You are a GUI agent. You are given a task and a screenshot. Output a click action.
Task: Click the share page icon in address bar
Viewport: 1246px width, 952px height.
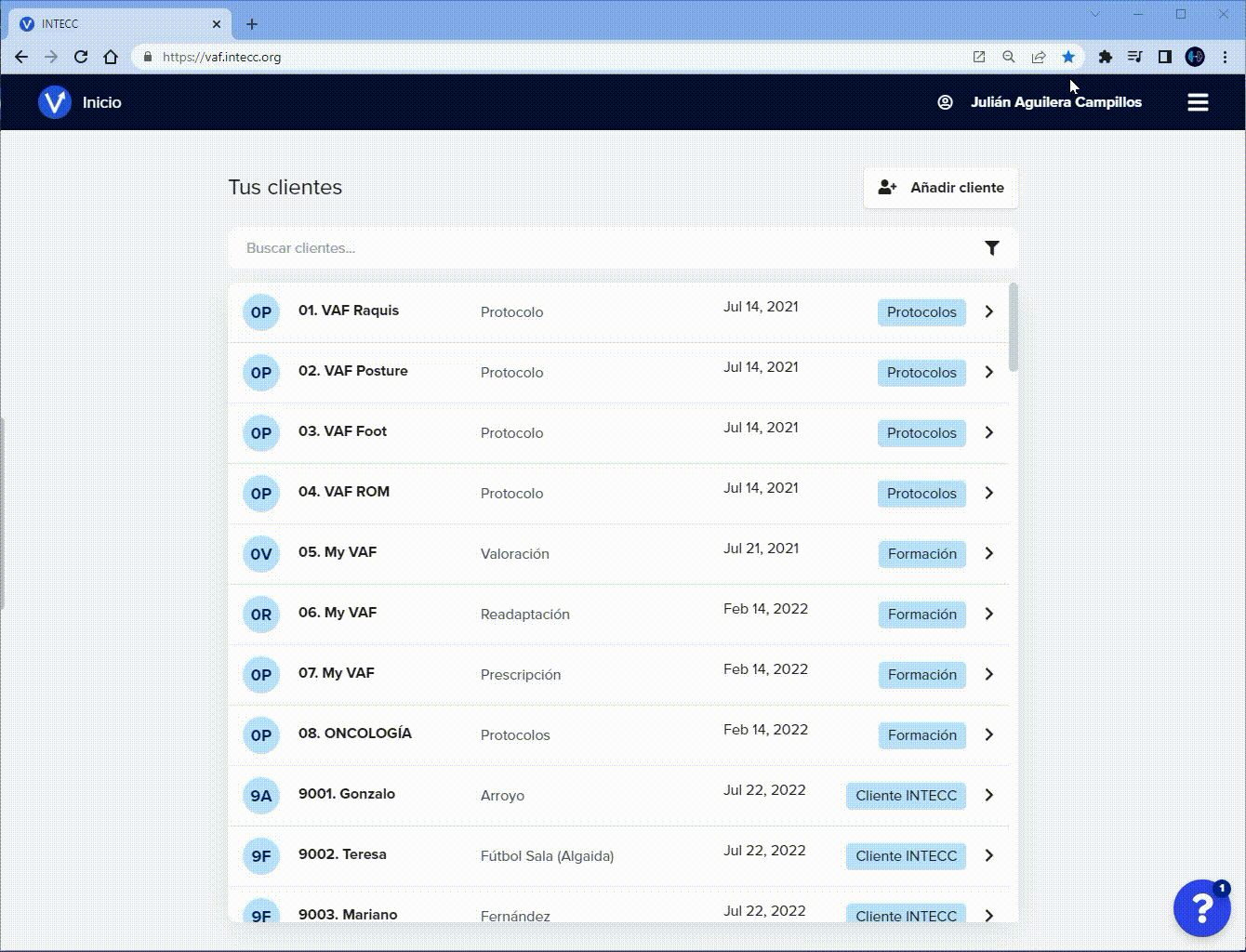pyautogui.click(x=1039, y=57)
